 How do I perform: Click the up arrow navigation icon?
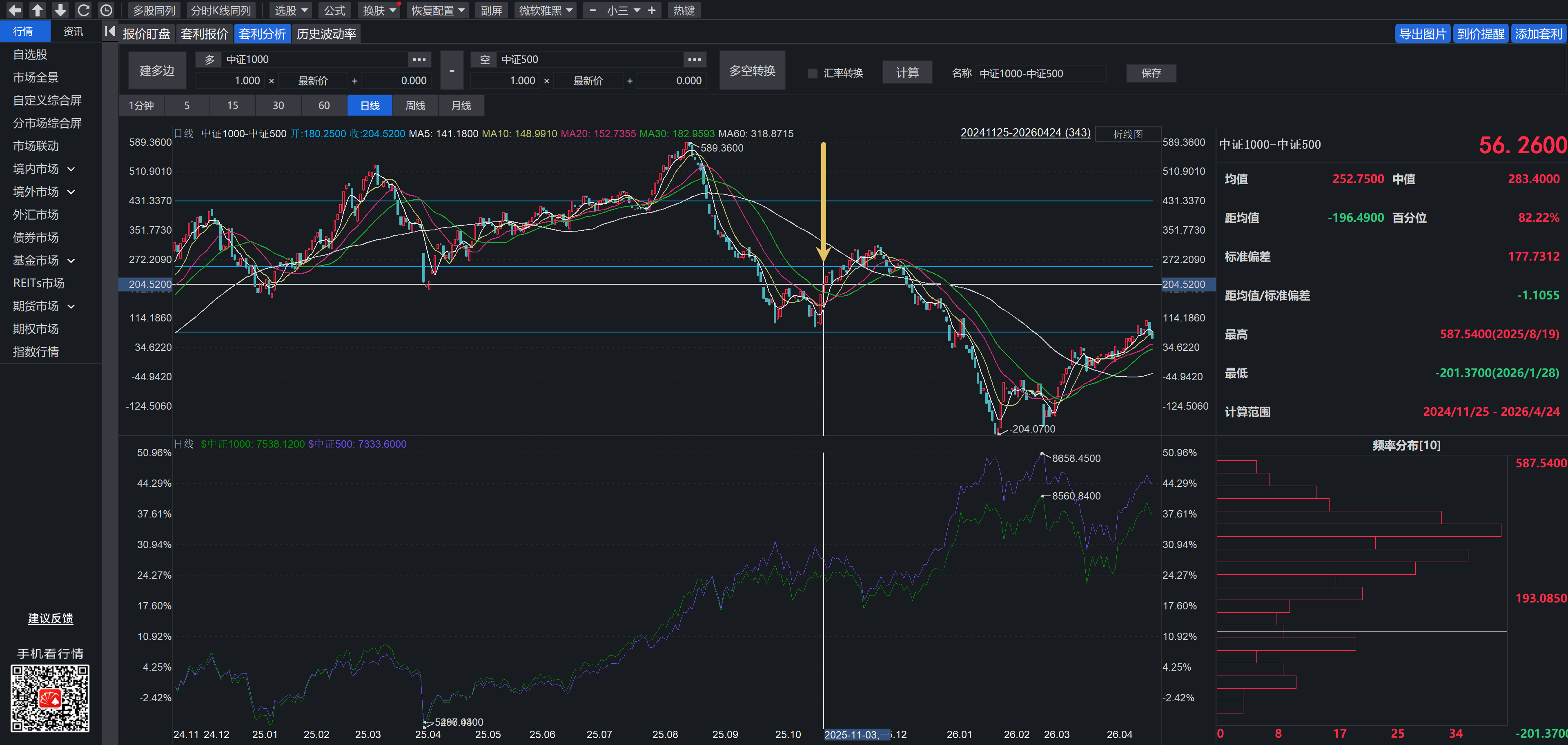[x=37, y=10]
